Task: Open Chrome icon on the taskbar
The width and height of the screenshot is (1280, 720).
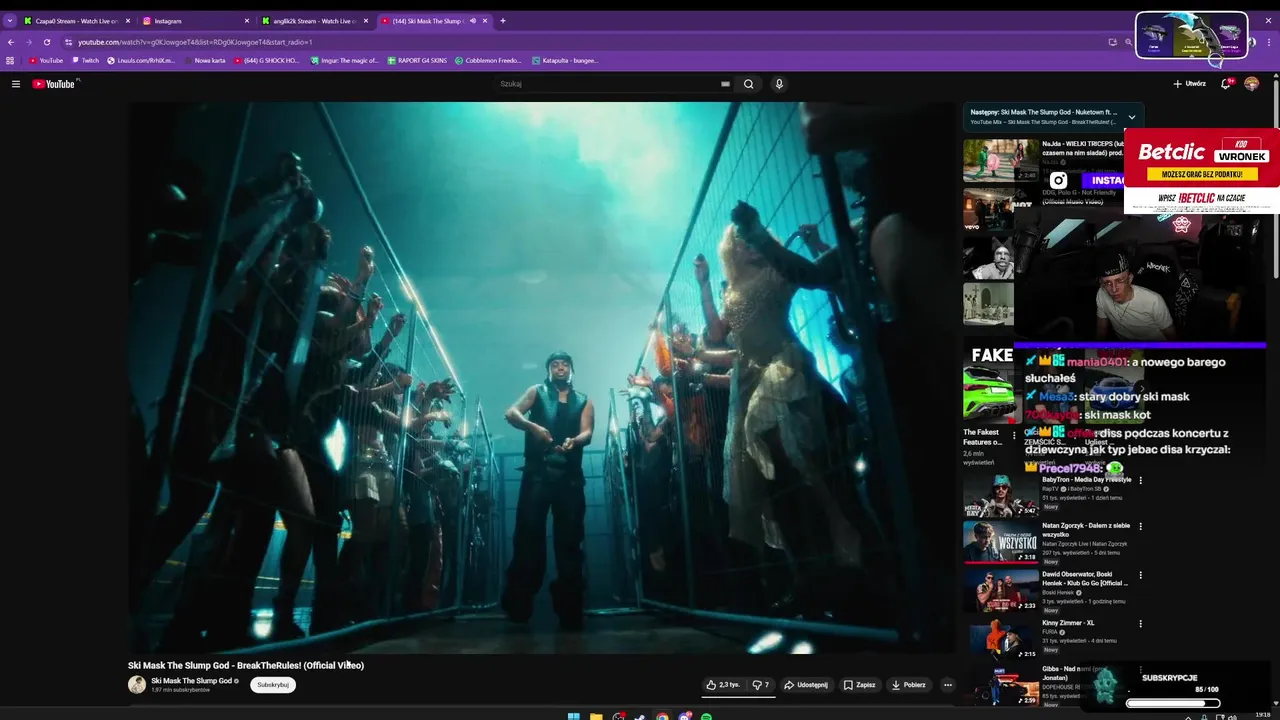Action: [662, 716]
